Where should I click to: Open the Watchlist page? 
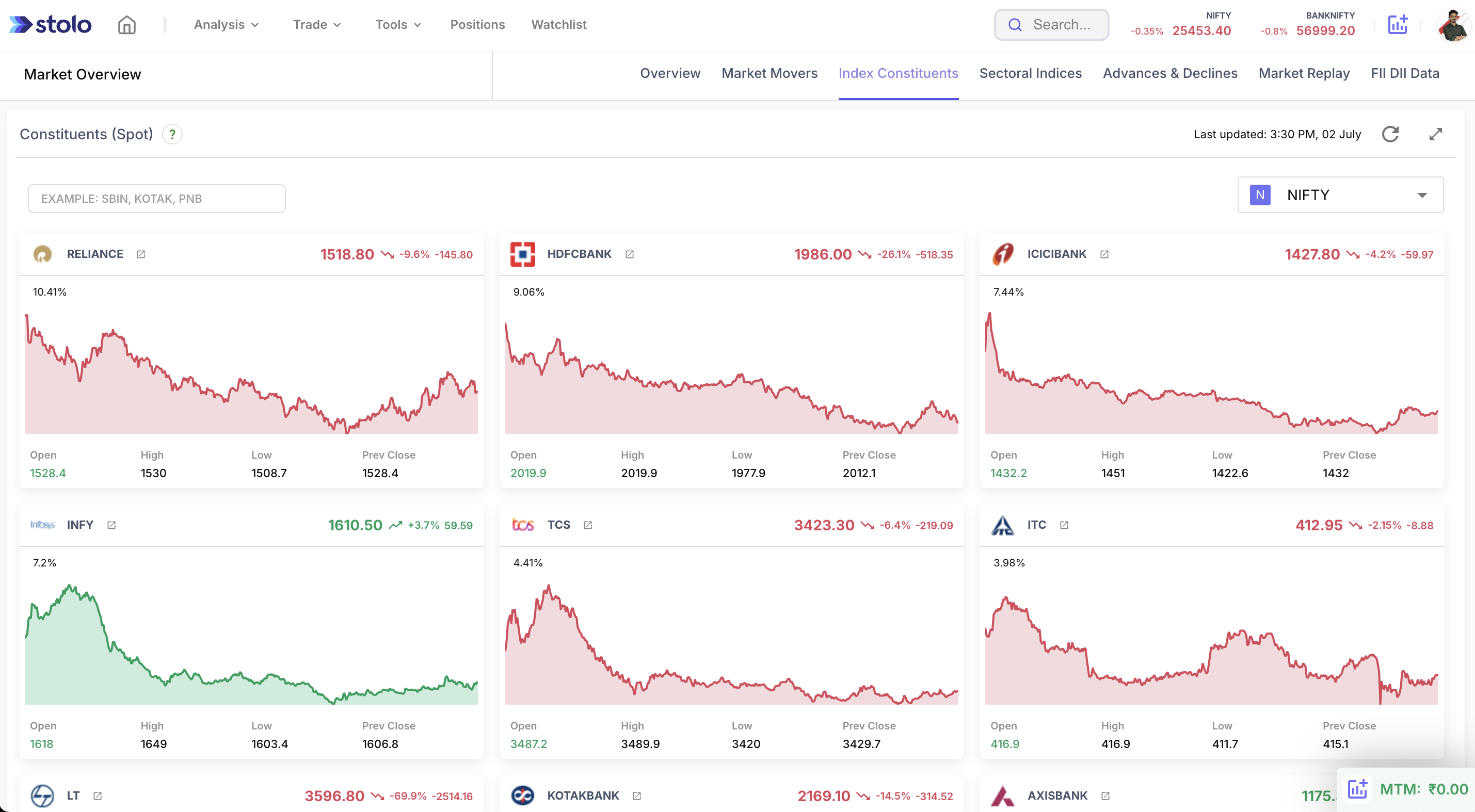[559, 25]
